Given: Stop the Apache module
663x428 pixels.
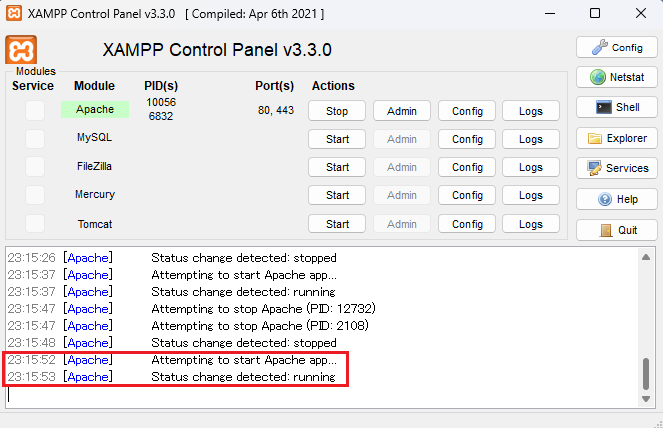Looking at the screenshot, I should pyautogui.click(x=337, y=111).
